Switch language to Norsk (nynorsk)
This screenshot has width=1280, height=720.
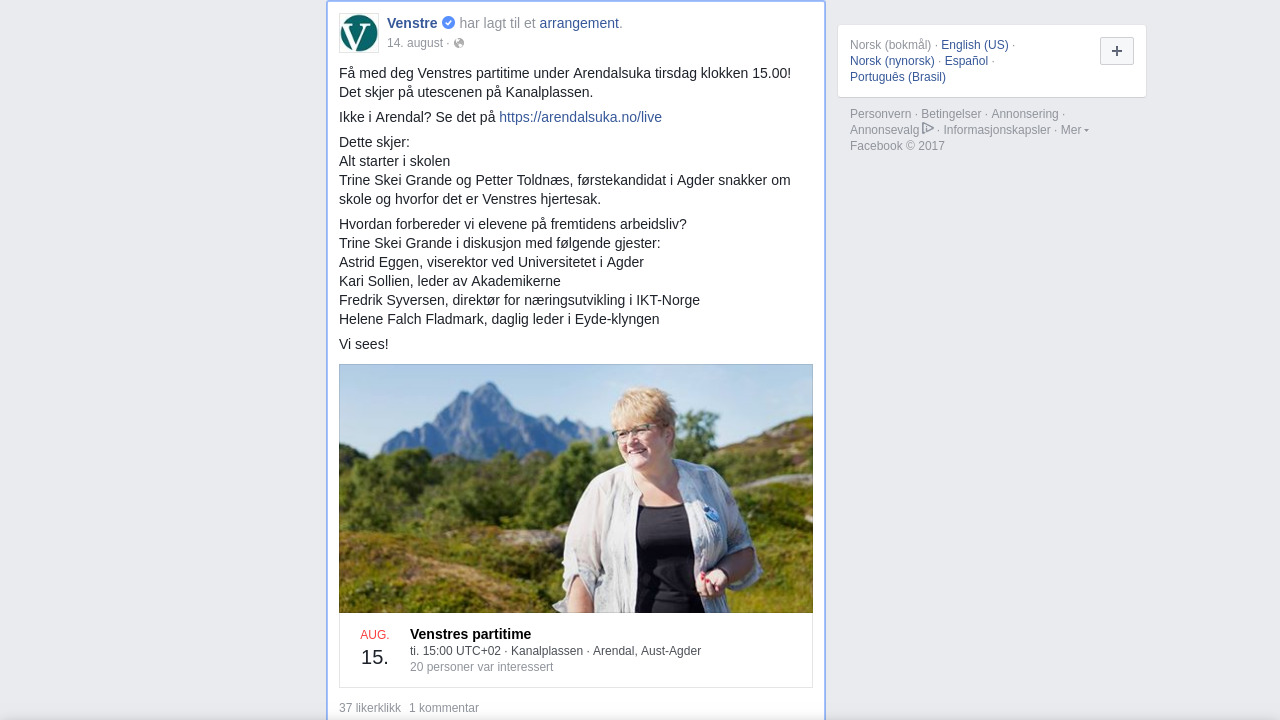point(892,61)
